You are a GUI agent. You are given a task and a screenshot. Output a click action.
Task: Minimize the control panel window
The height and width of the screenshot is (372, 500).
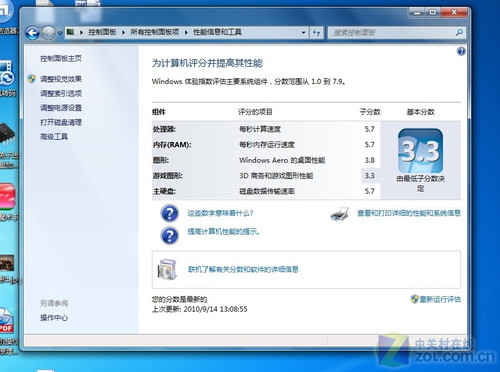pos(416,12)
